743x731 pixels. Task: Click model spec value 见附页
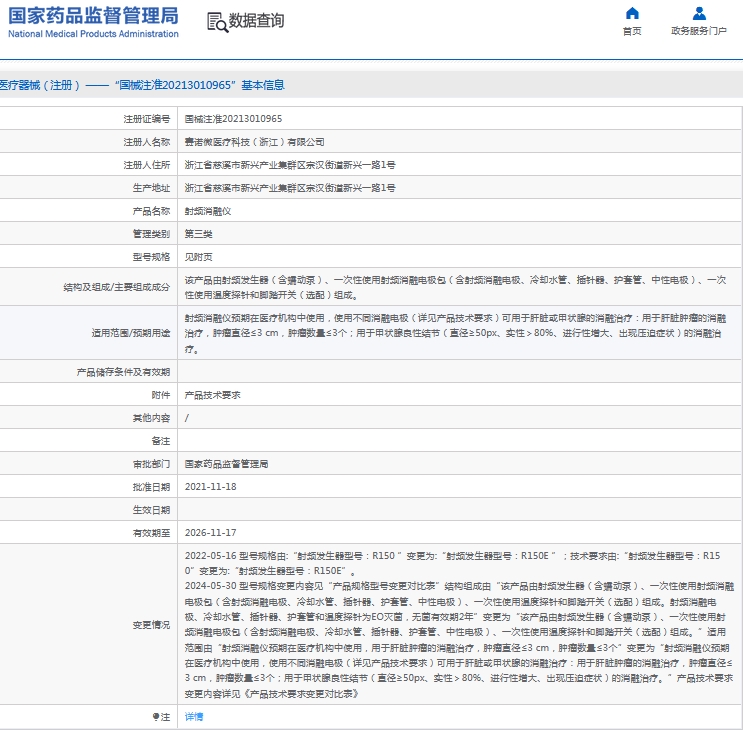coord(198,257)
